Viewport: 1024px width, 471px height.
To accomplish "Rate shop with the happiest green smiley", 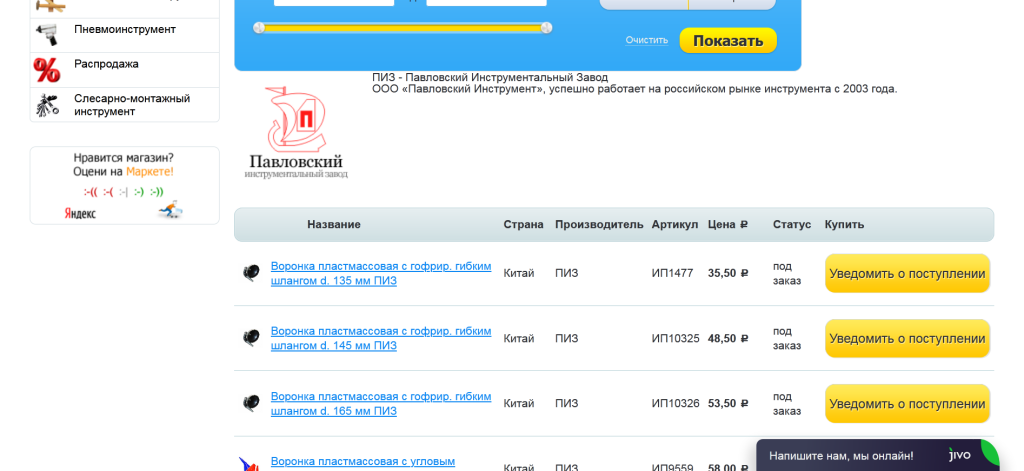I will coord(157,192).
